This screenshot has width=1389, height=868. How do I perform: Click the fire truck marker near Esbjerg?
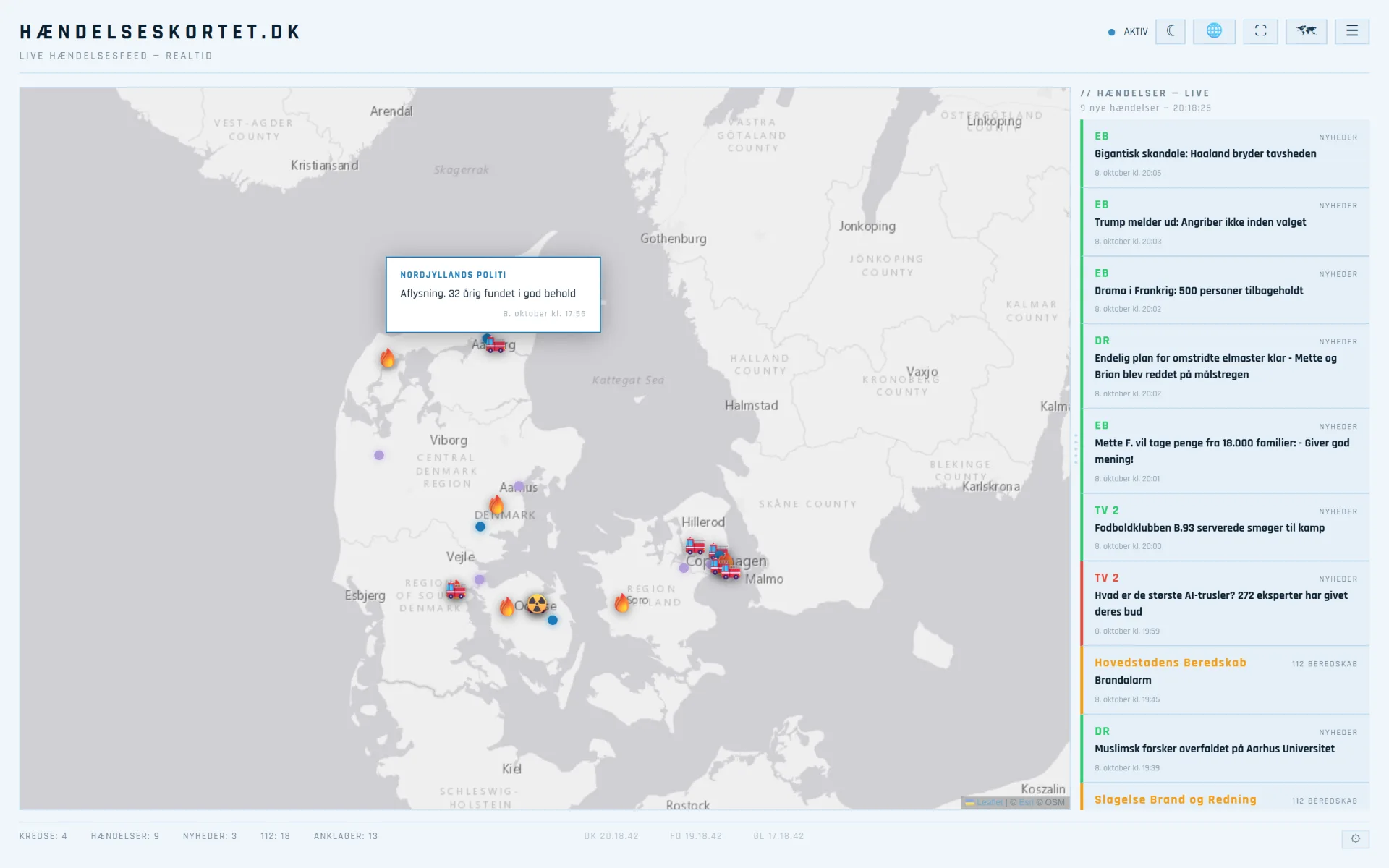[456, 590]
